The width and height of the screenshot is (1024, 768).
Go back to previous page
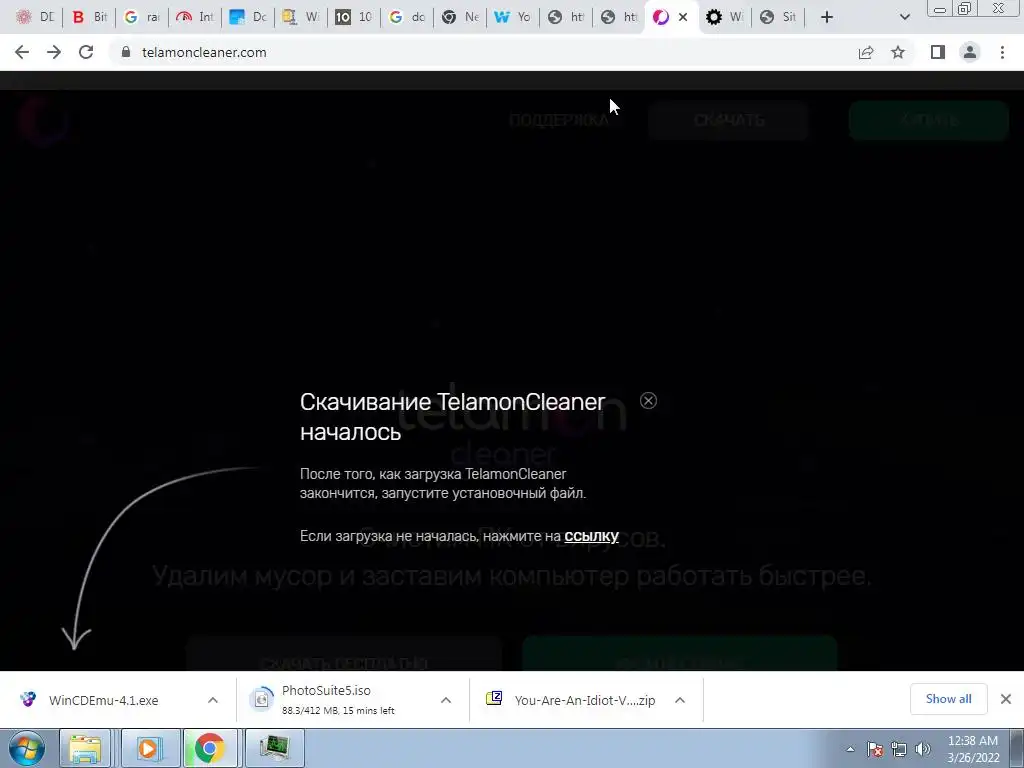tap(22, 52)
